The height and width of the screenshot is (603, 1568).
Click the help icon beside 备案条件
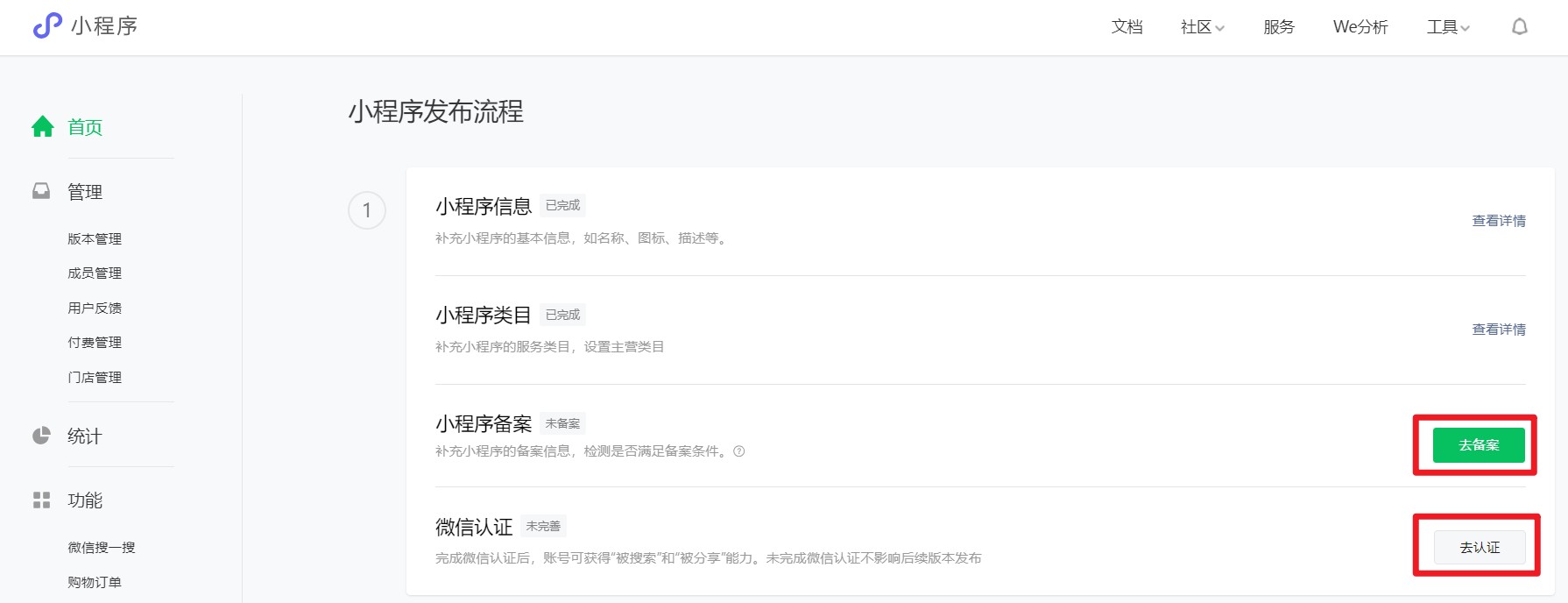739,451
